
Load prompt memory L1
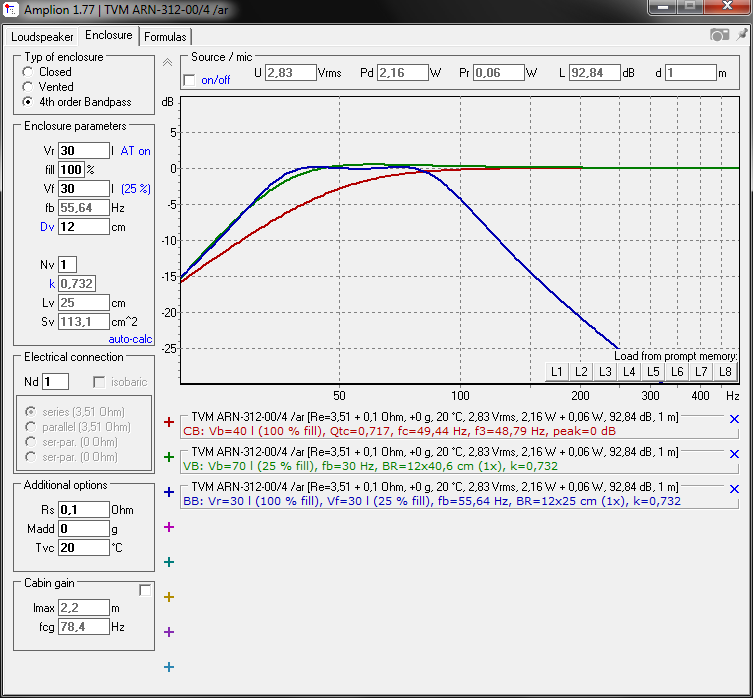pyautogui.click(x=557, y=372)
